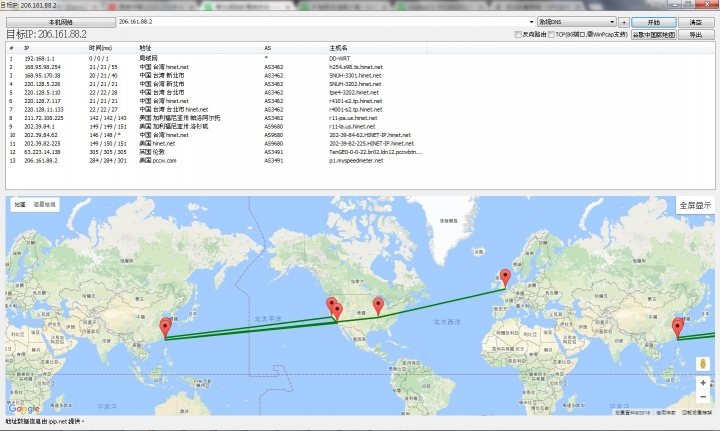This screenshot has width=720, height=431.
Task: Select hop row with IP 202.39.84.62
Action: pos(216,135)
